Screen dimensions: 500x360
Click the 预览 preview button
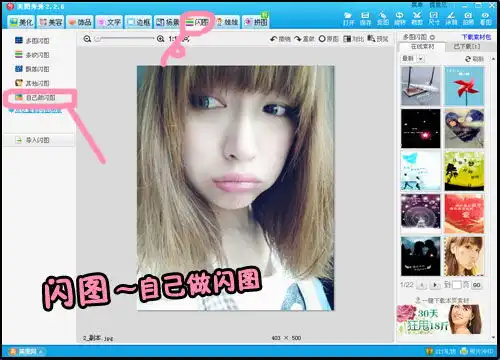point(378,39)
